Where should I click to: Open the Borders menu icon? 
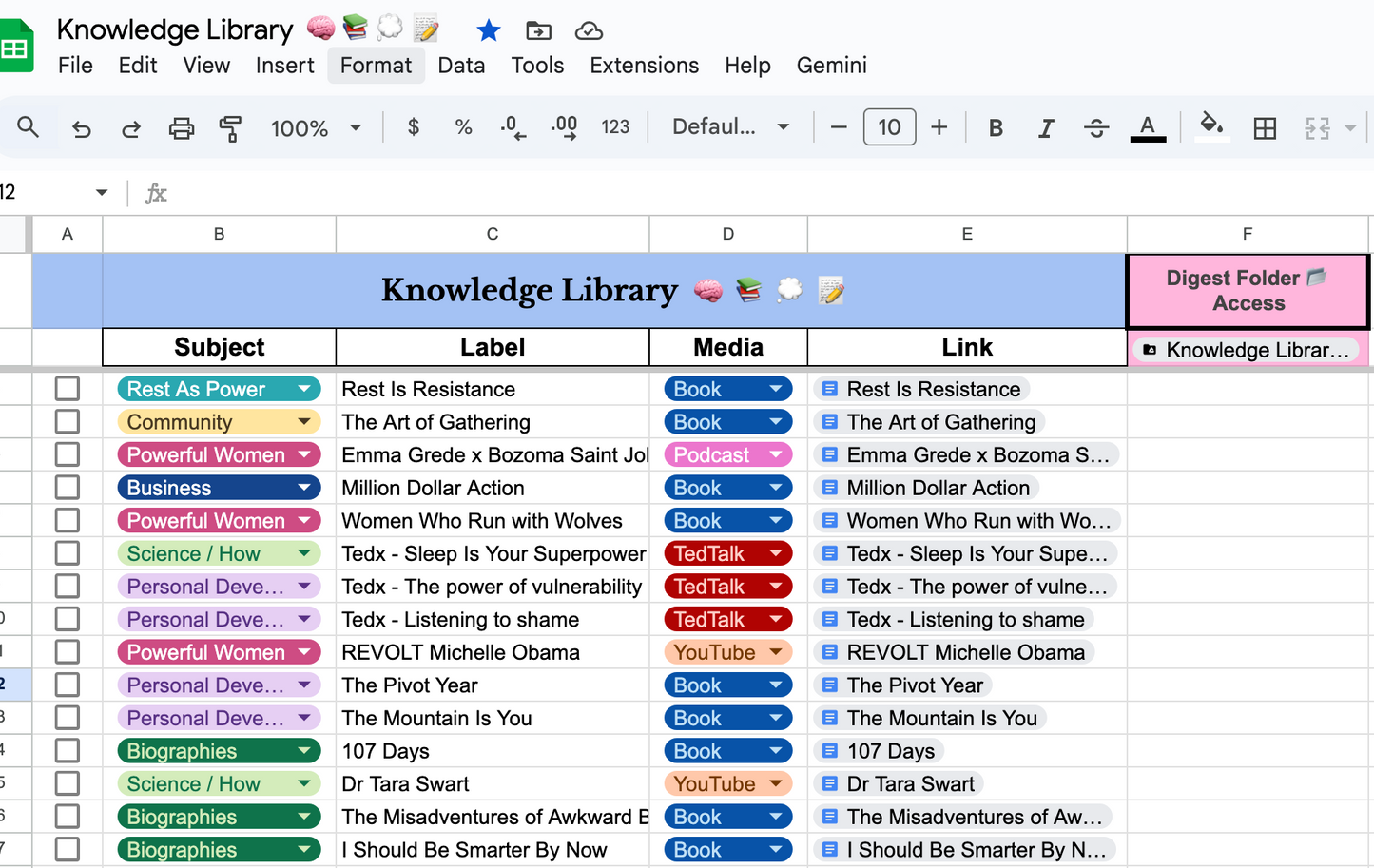[x=1265, y=126]
